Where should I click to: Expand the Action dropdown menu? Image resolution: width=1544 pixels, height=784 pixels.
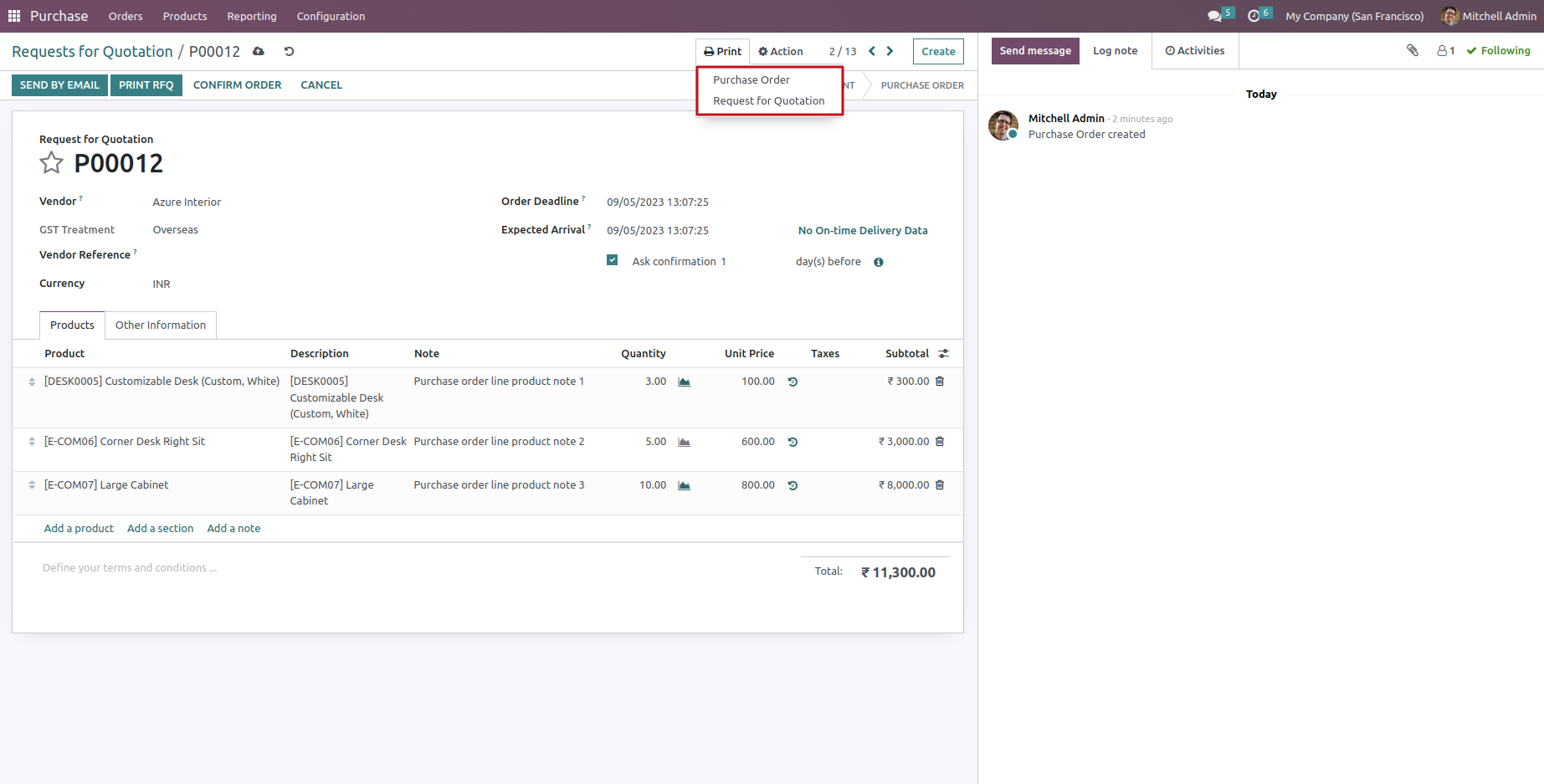click(780, 52)
